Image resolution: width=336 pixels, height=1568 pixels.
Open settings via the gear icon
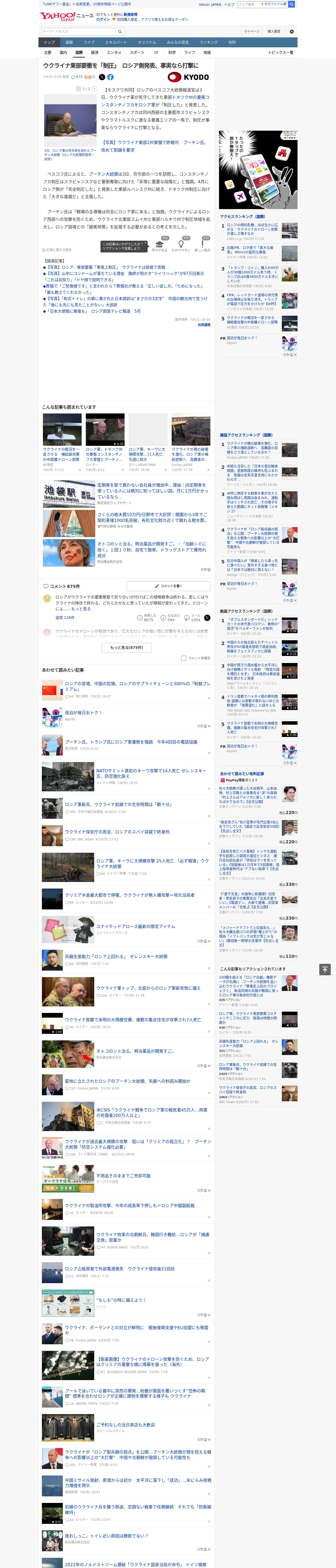click(x=292, y=31)
